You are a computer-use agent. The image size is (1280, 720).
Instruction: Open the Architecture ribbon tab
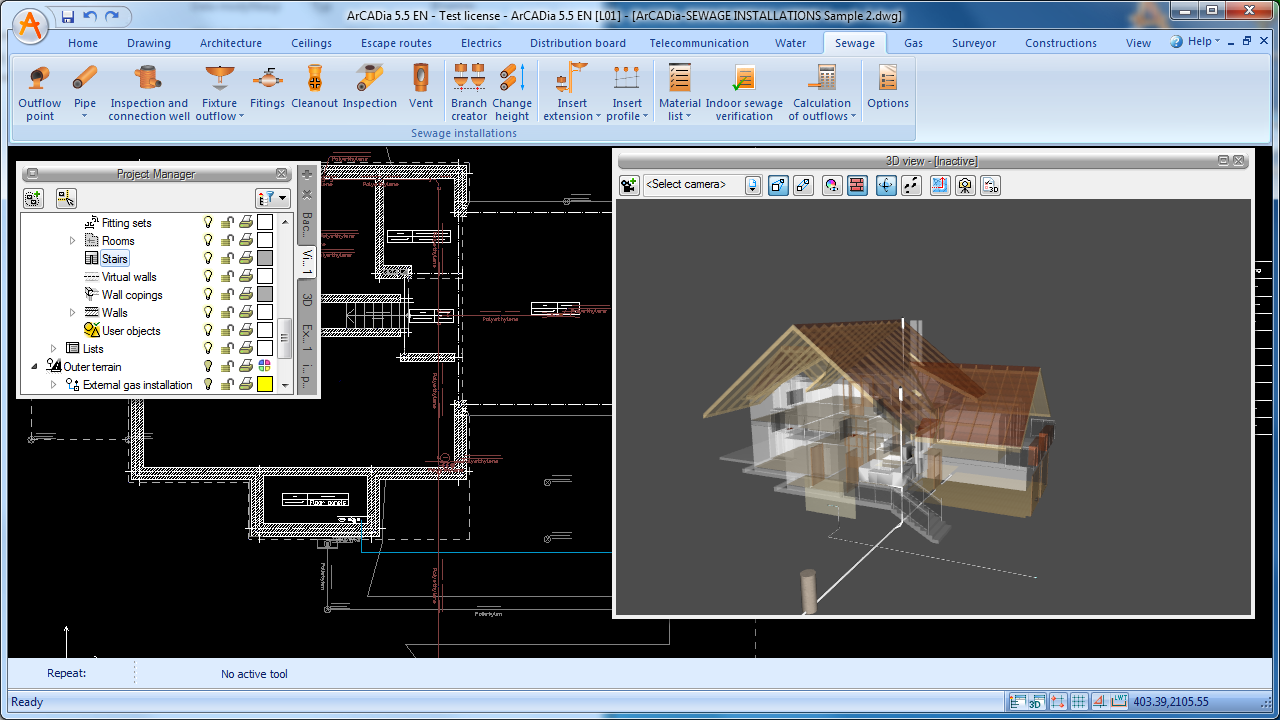[231, 43]
